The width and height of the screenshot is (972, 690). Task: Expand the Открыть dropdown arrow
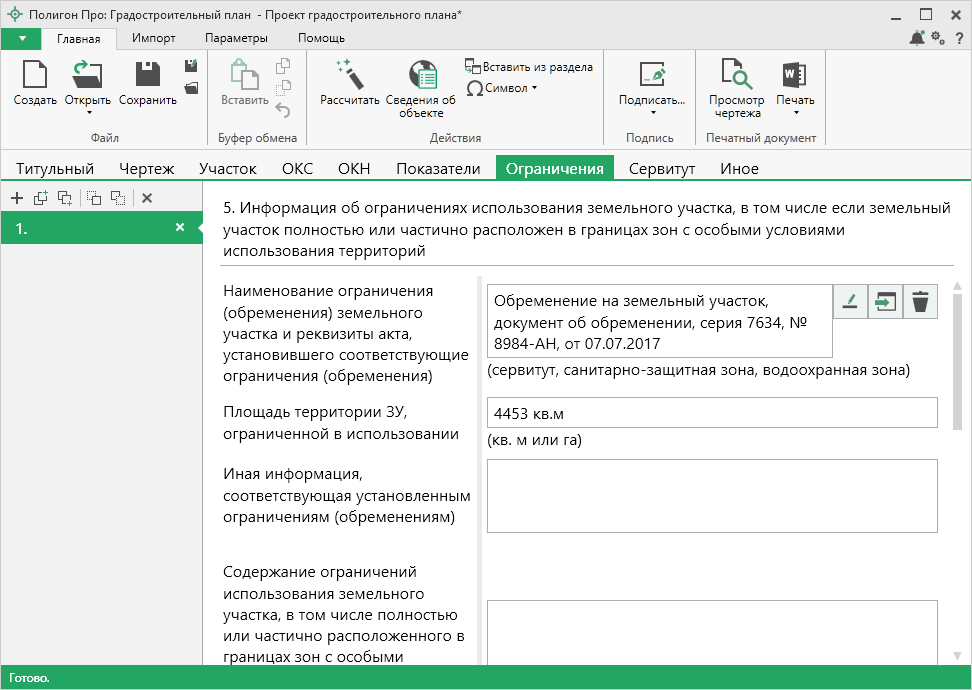click(x=88, y=113)
